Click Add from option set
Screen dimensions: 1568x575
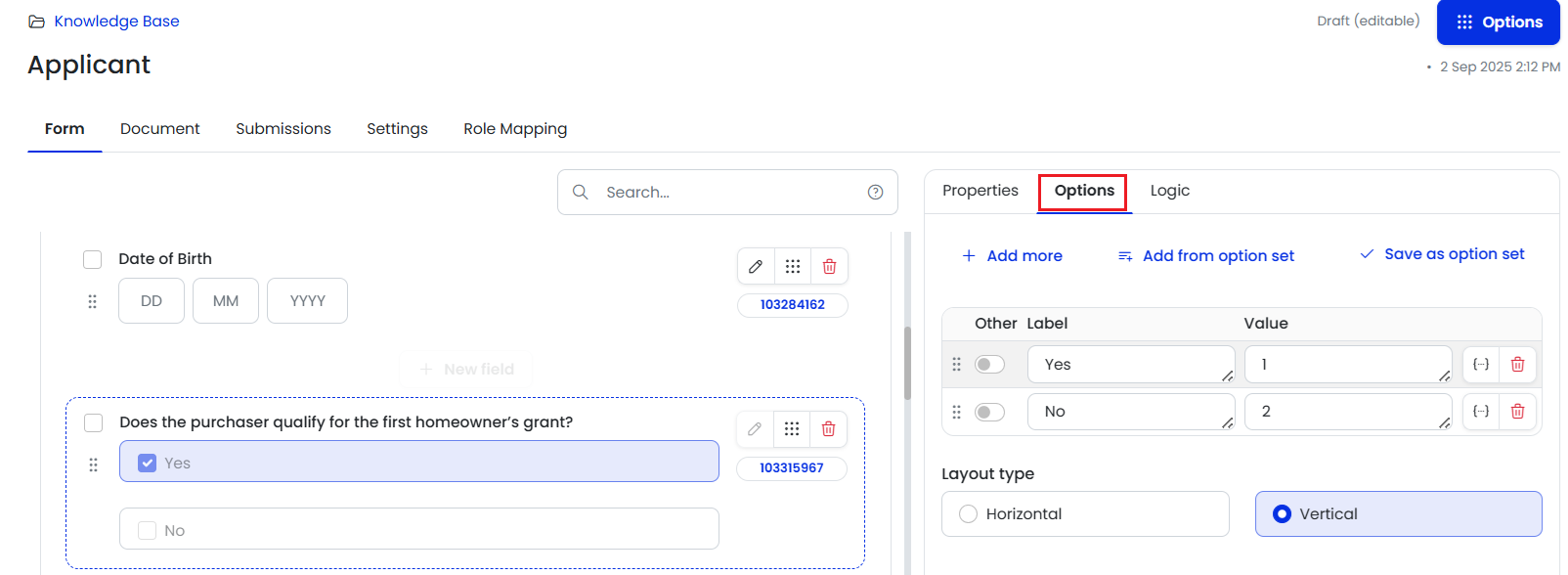click(x=1206, y=256)
